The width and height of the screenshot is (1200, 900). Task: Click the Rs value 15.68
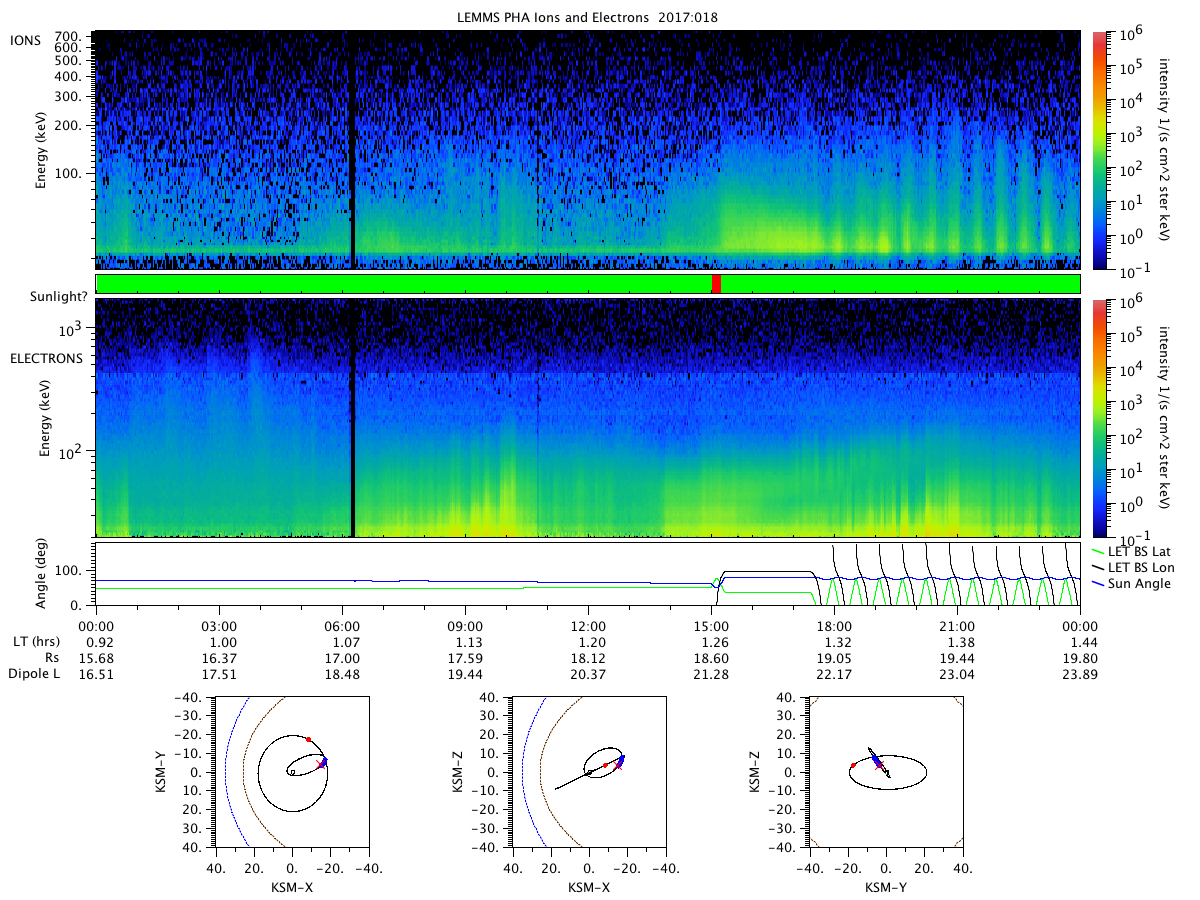pyautogui.click(x=96, y=658)
